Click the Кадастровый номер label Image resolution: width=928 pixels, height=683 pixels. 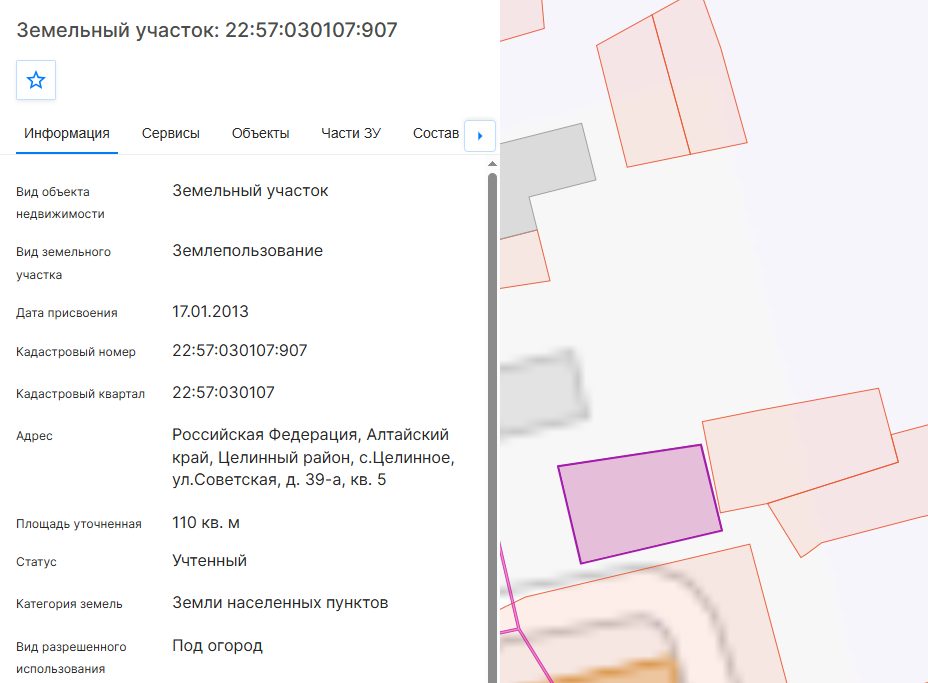(76, 352)
